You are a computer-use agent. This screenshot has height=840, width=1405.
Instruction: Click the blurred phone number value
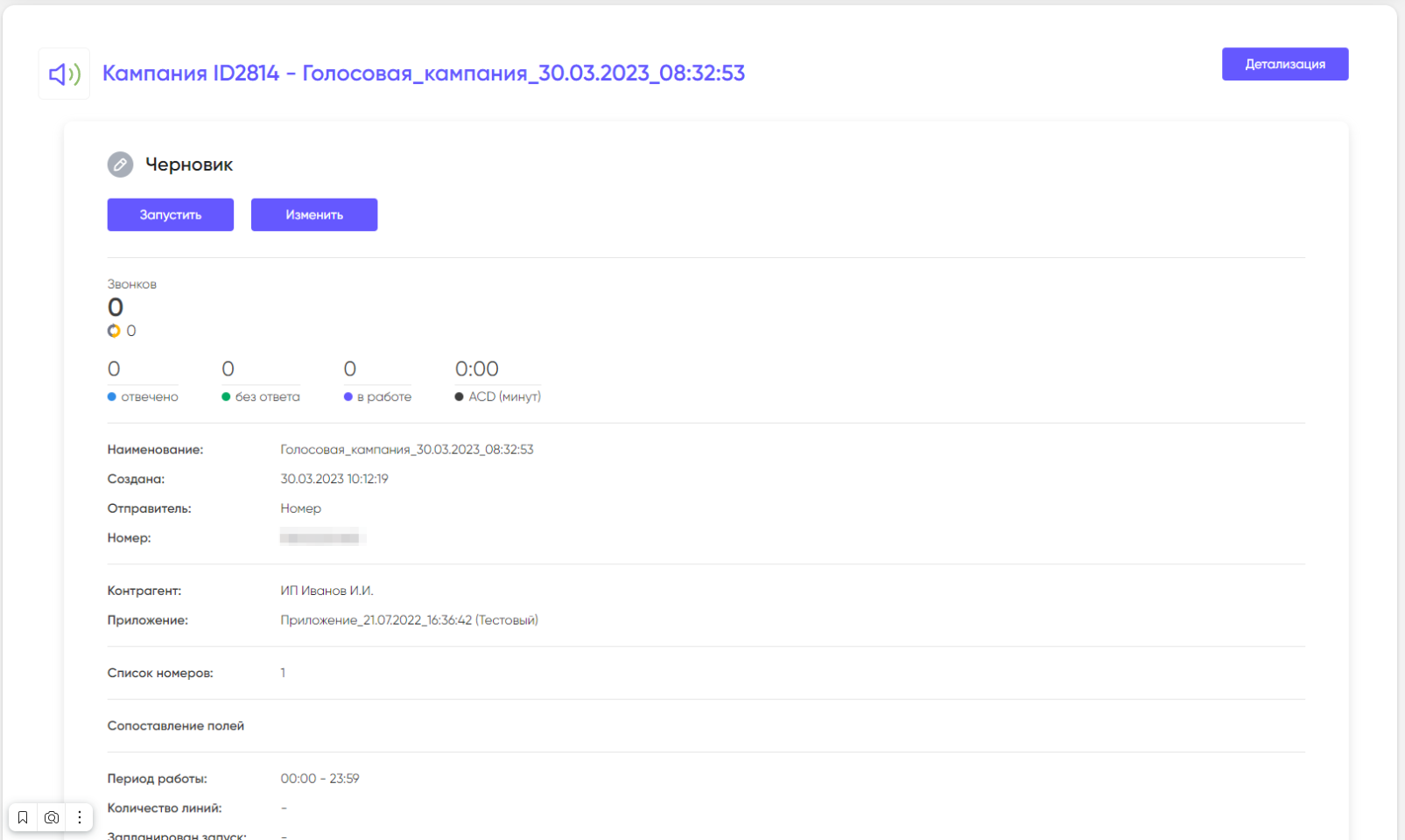tap(321, 538)
